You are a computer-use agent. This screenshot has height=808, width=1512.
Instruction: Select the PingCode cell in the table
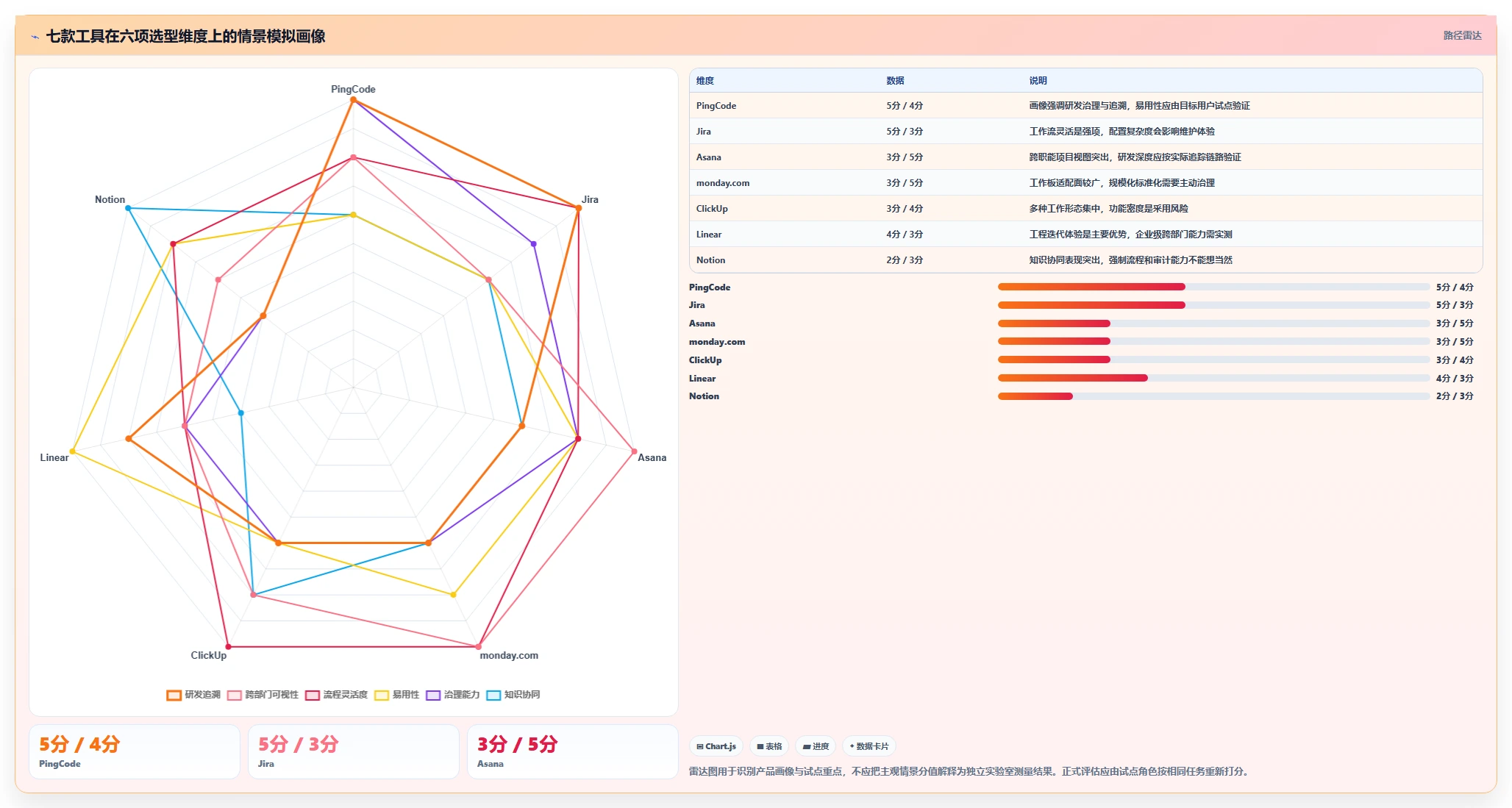pos(716,106)
